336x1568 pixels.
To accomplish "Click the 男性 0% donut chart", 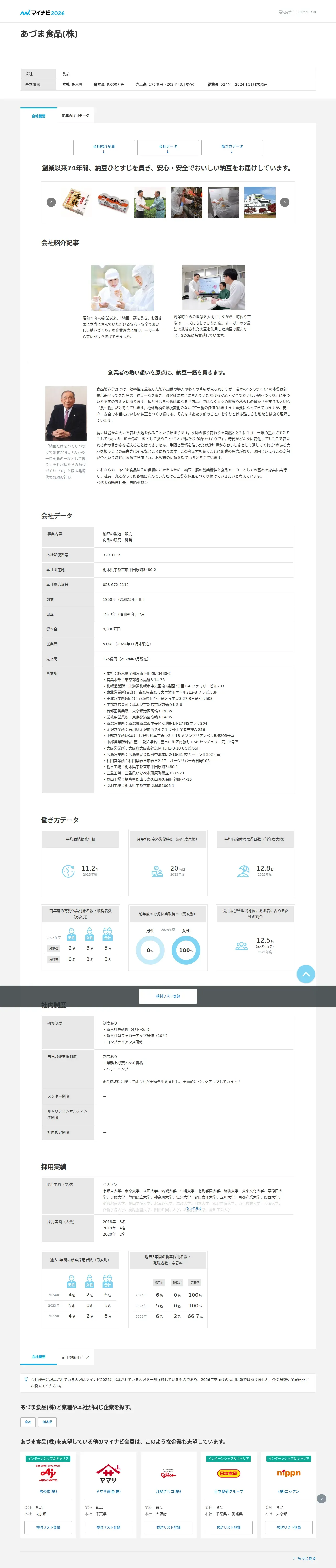I will click(150, 950).
